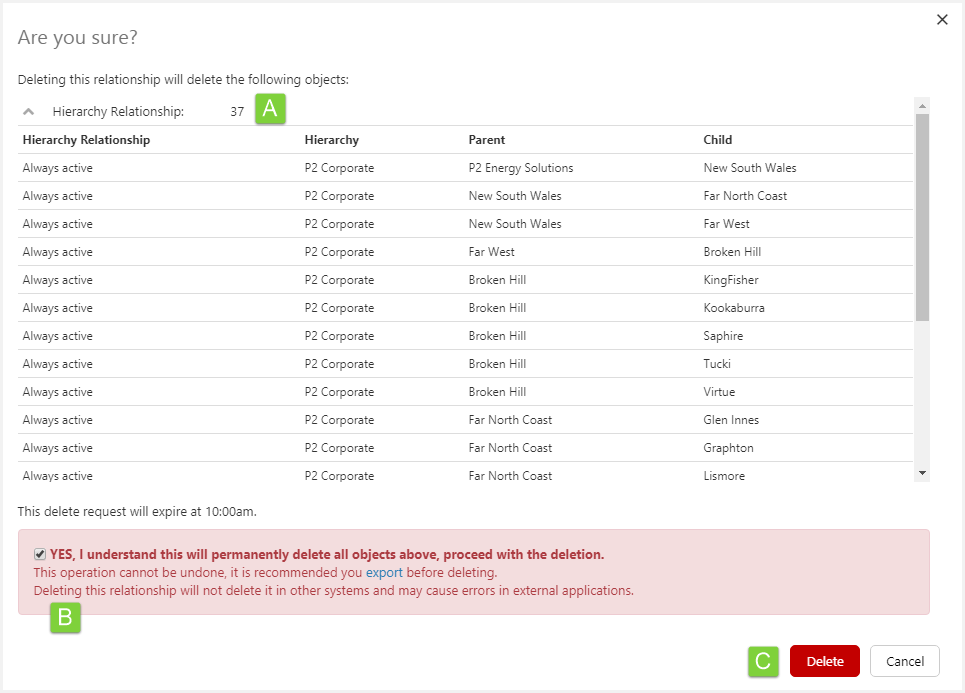This screenshot has width=965, height=693.
Task: Click the Child column header
Action: click(x=718, y=140)
